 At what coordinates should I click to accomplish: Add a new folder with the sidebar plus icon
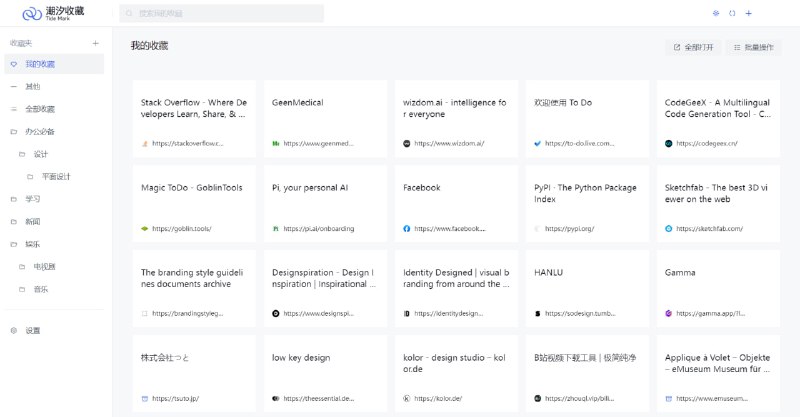point(95,43)
